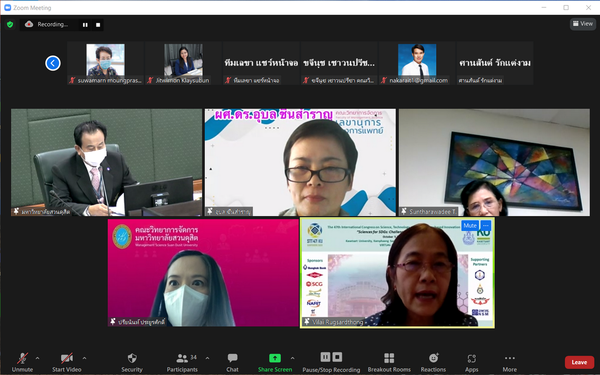Select the ศานสันต์ รักแต่งาม participant tile
The image size is (600, 375).
pos(495,63)
